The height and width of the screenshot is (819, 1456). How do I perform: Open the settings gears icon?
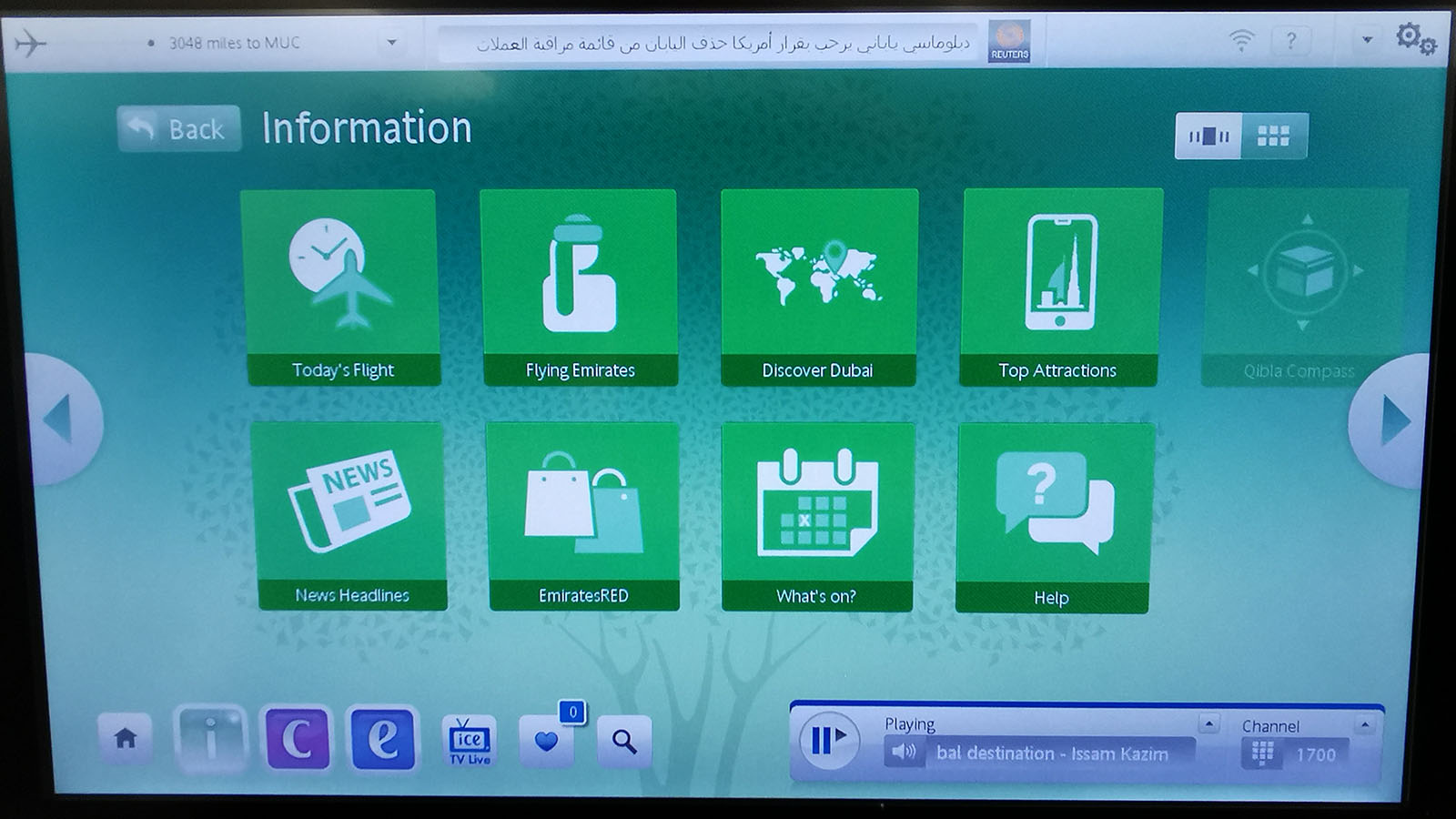point(1416,38)
